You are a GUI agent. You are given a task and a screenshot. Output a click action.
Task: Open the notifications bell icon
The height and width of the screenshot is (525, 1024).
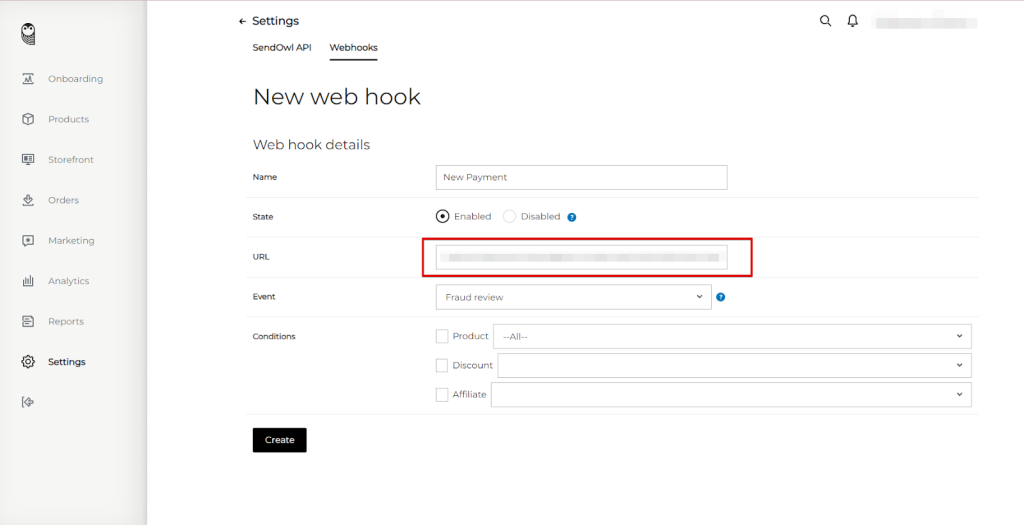(853, 21)
